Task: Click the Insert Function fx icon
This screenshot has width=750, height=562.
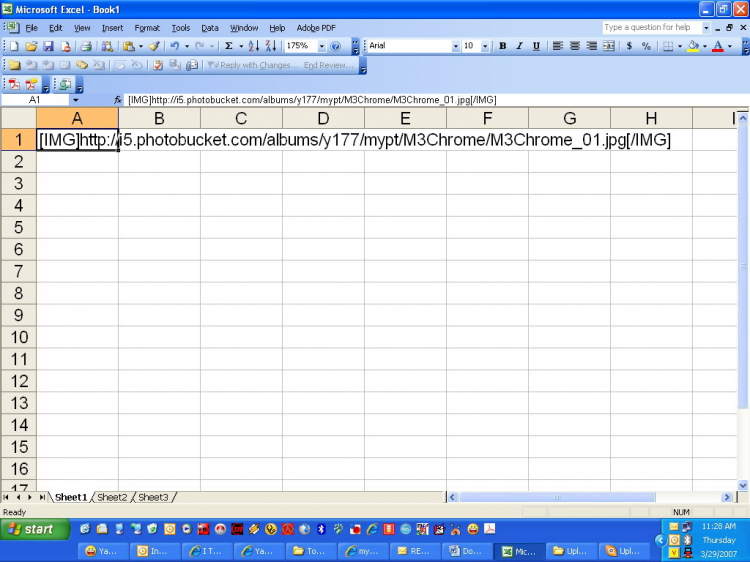Action: click(118, 100)
